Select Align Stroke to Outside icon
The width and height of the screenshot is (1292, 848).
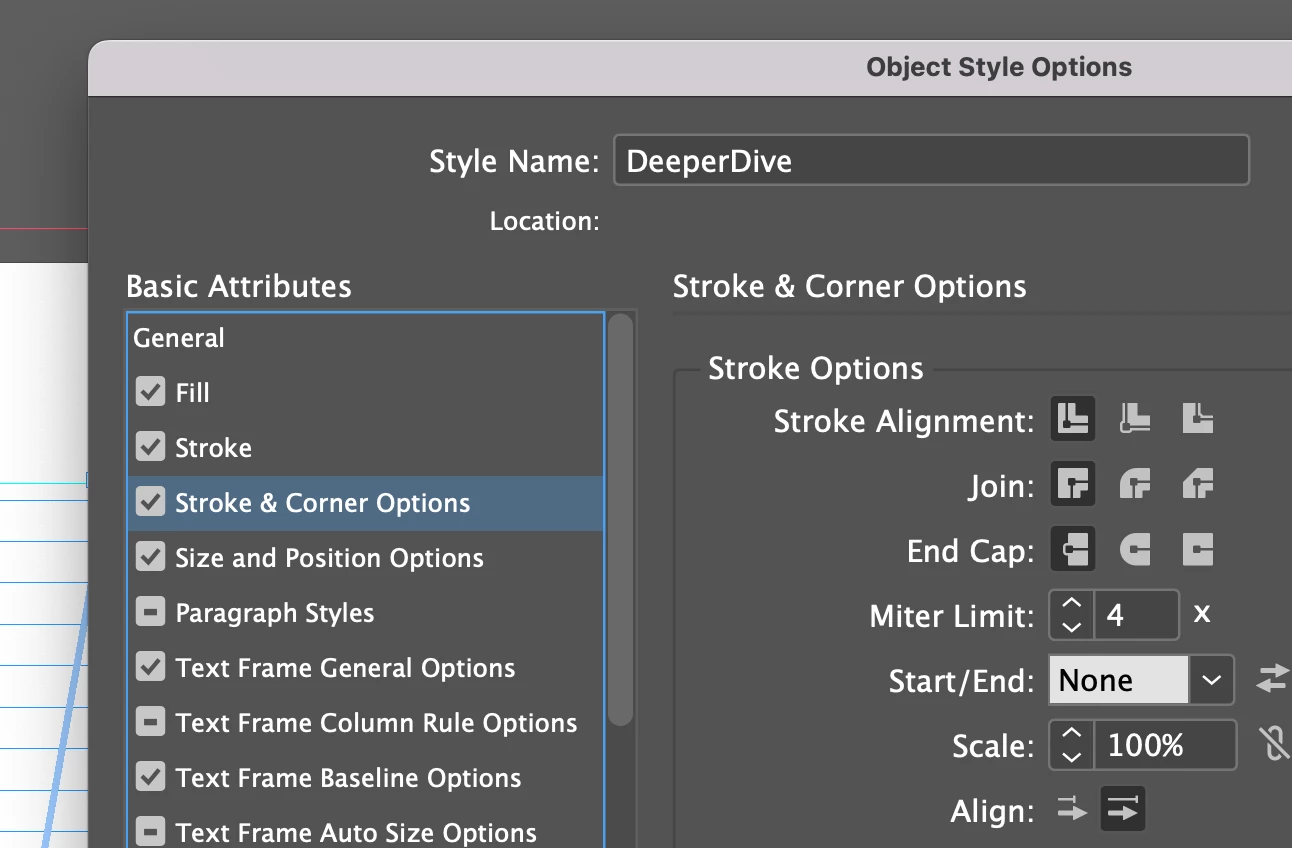(x=1197, y=419)
